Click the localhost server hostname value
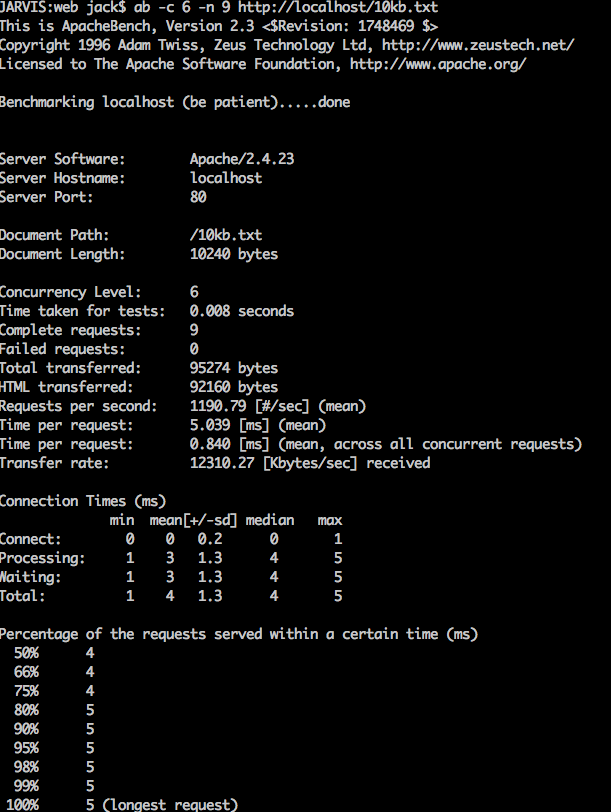Screen dimensions: 611x812 point(226,178)
